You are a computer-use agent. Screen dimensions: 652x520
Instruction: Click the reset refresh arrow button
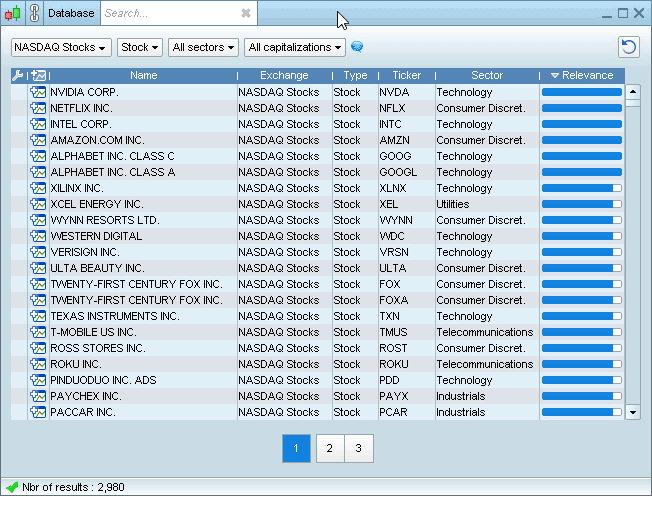(x=628, y=47)
